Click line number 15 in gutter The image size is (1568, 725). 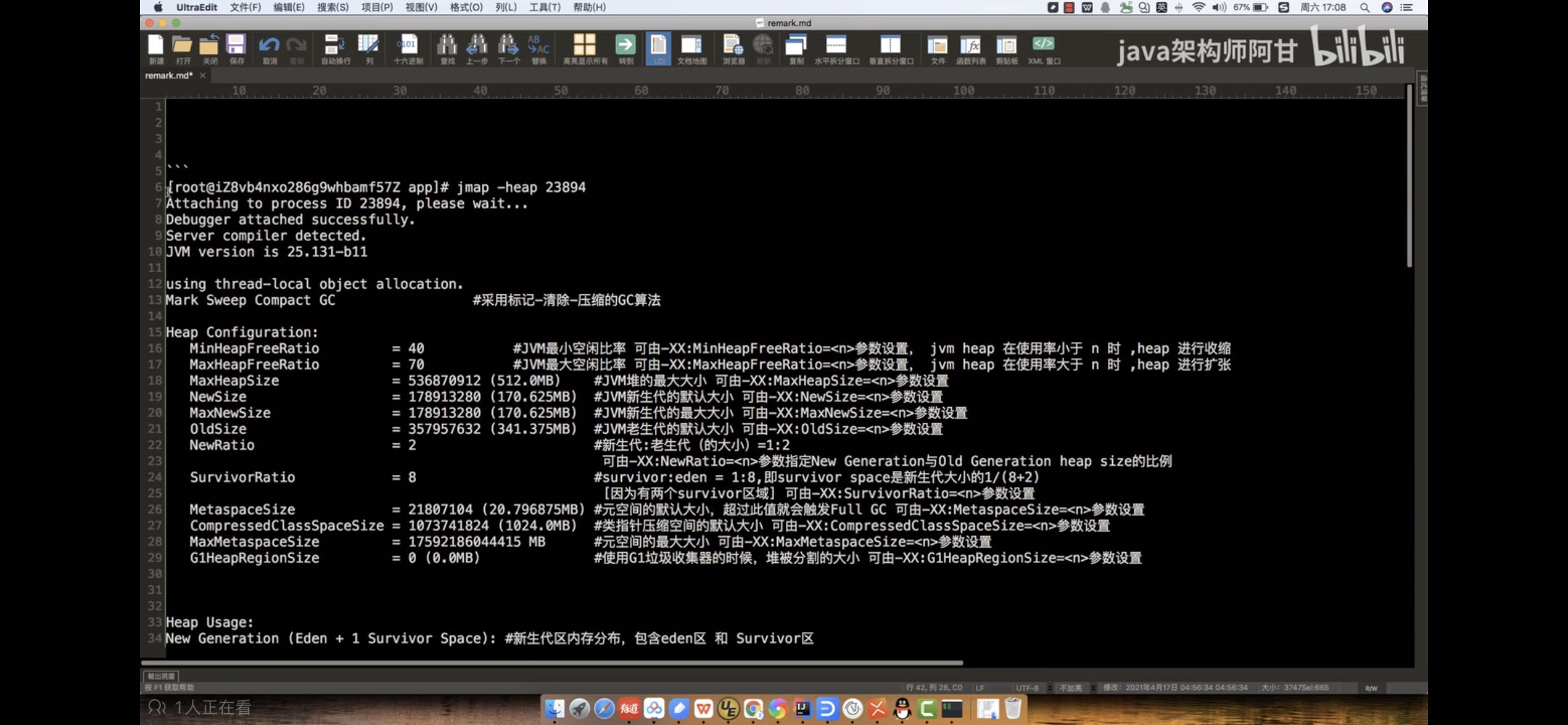[x=155, y=332]
